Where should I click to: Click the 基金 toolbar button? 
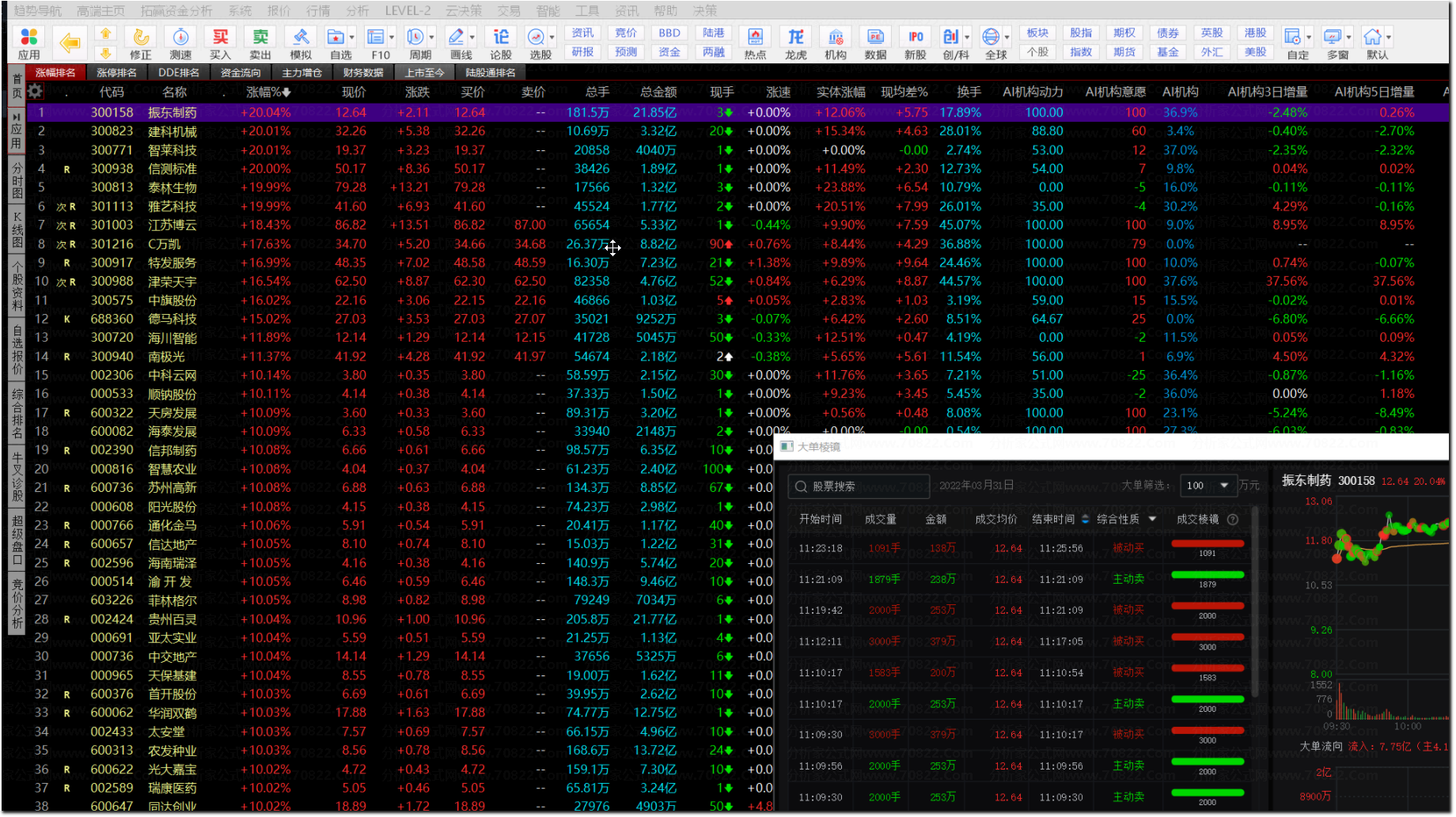click(x=1168, y=52)
